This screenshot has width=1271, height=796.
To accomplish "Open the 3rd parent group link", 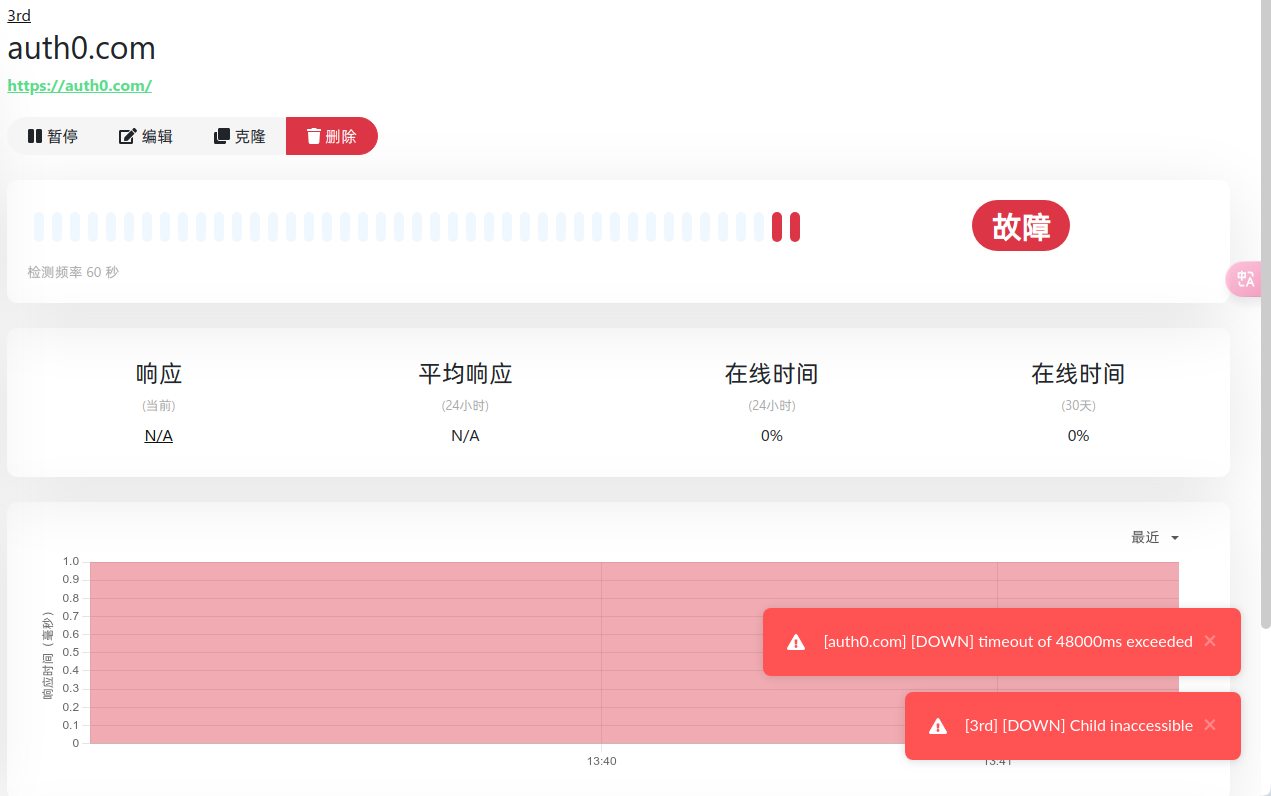I will pyautogui.click(x=19, y=15).
